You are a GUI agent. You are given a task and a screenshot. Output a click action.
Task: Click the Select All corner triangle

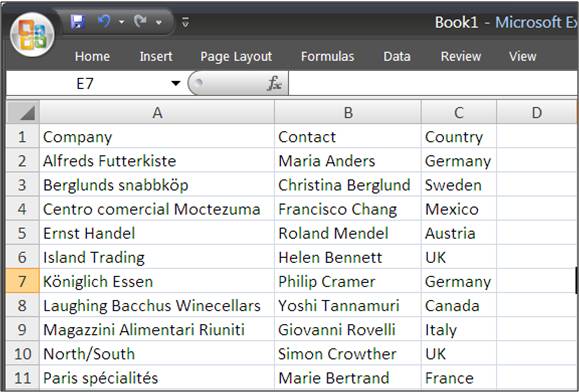click(x=23, y=112)
